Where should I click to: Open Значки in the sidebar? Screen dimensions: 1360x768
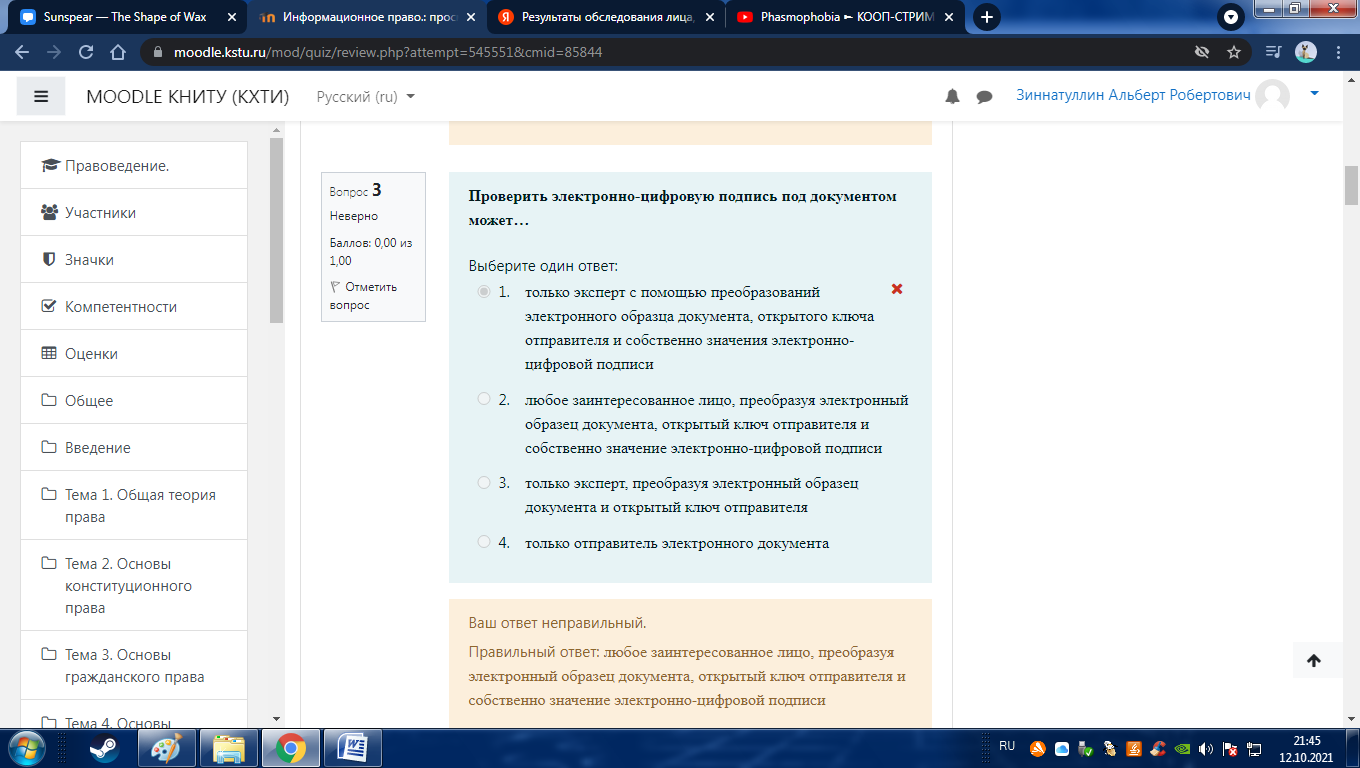pos(134,260)
